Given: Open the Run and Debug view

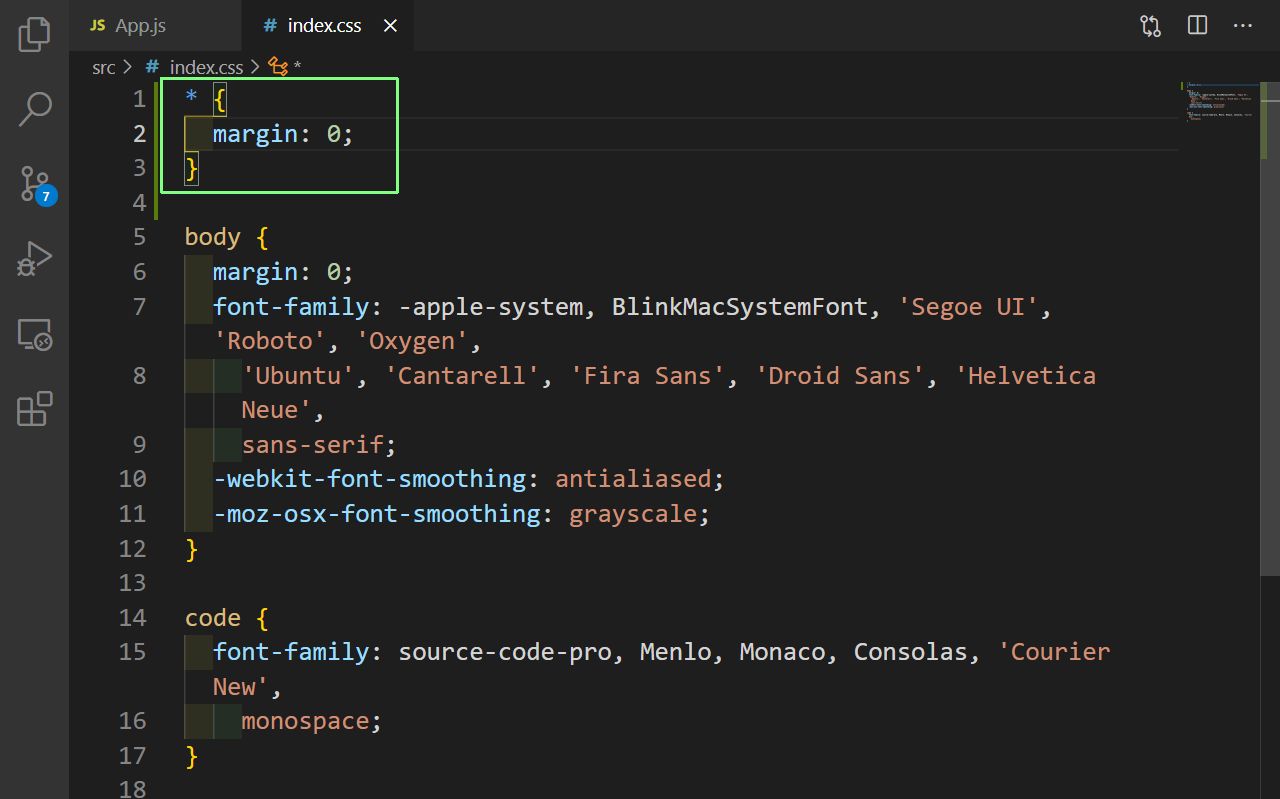Looking at the screenshot, I should click(34, 259).
